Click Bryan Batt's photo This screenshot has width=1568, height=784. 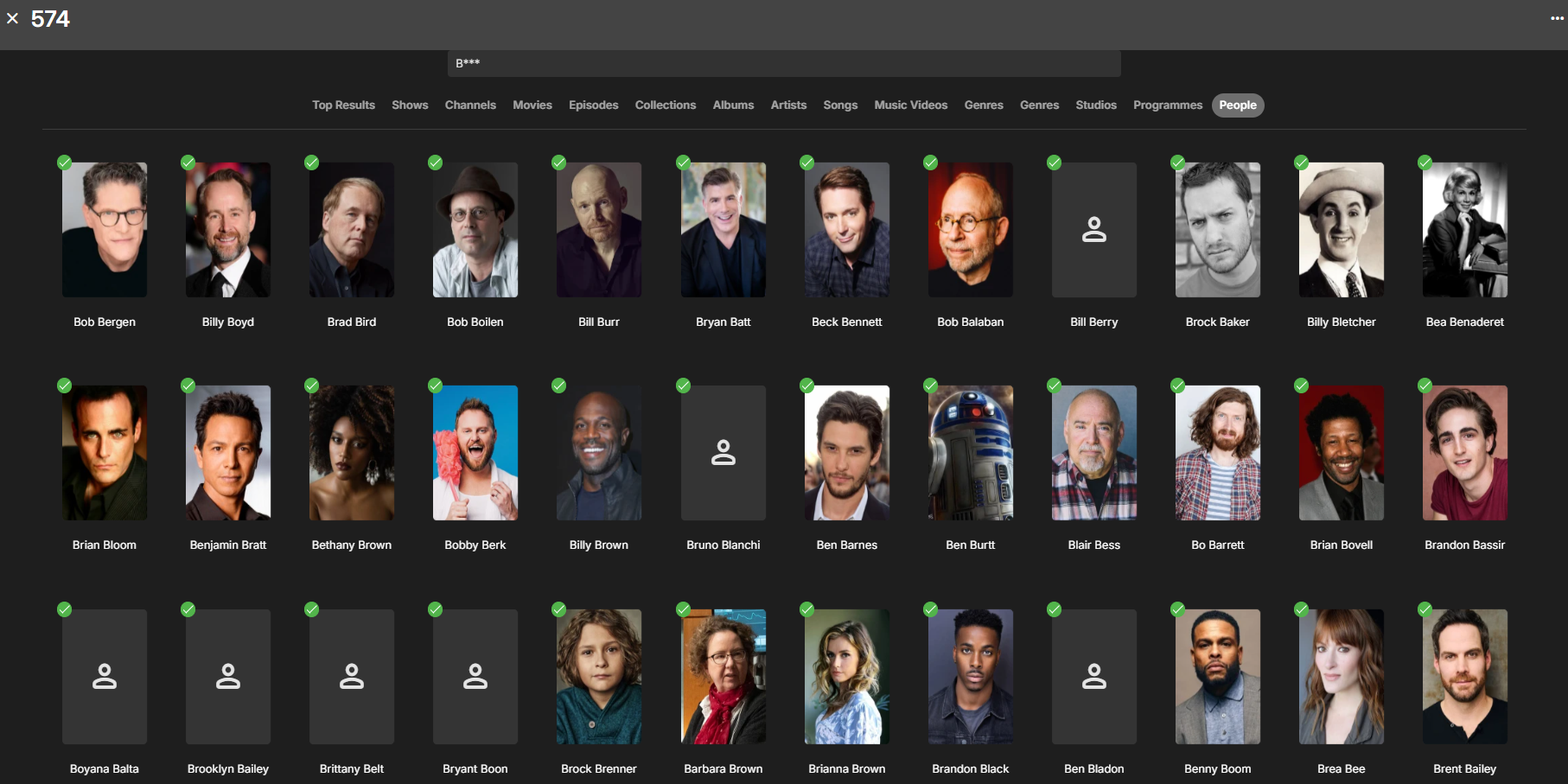723,230
